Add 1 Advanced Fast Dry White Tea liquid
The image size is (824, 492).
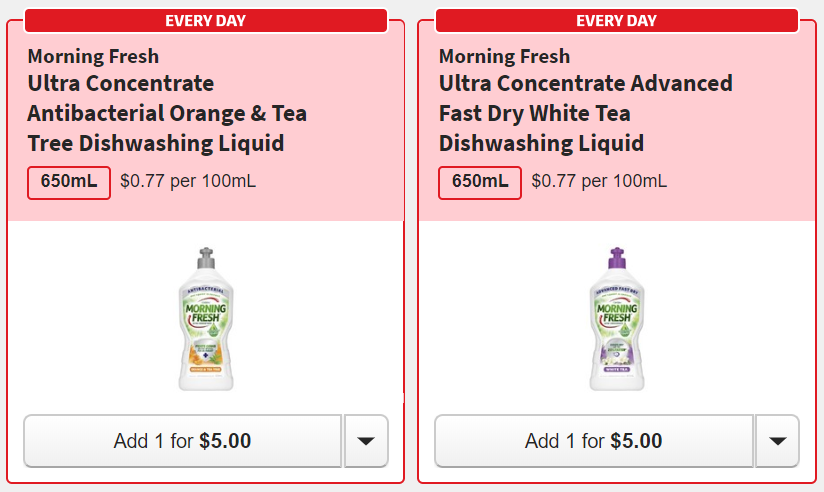(593, 441)
